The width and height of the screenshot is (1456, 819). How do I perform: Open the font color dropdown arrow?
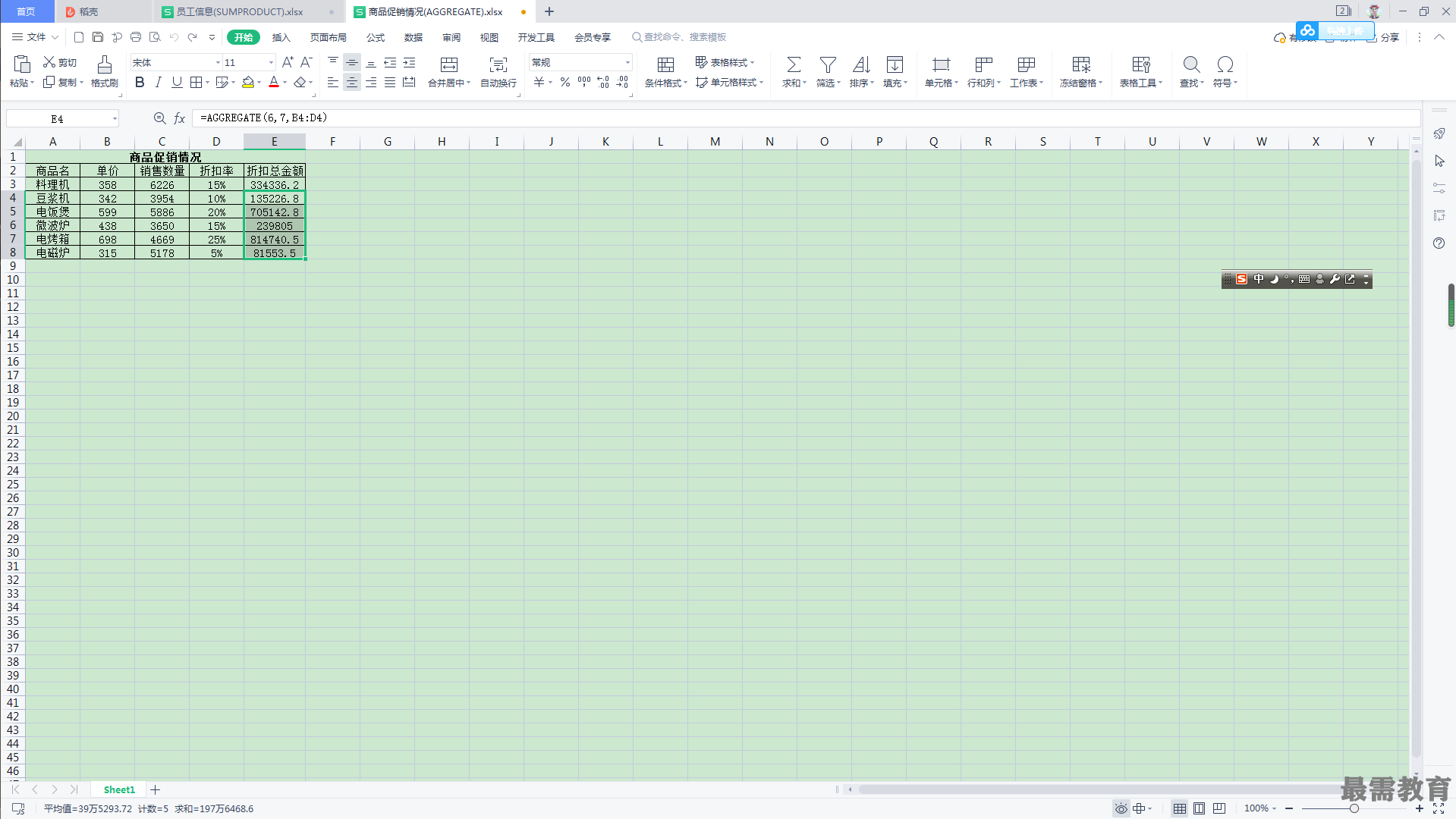285,83
